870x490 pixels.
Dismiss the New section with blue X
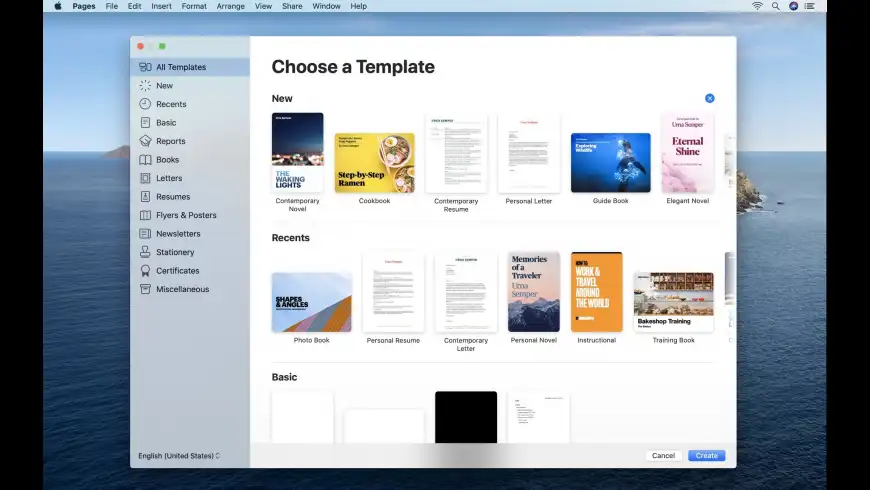(710, 98)
